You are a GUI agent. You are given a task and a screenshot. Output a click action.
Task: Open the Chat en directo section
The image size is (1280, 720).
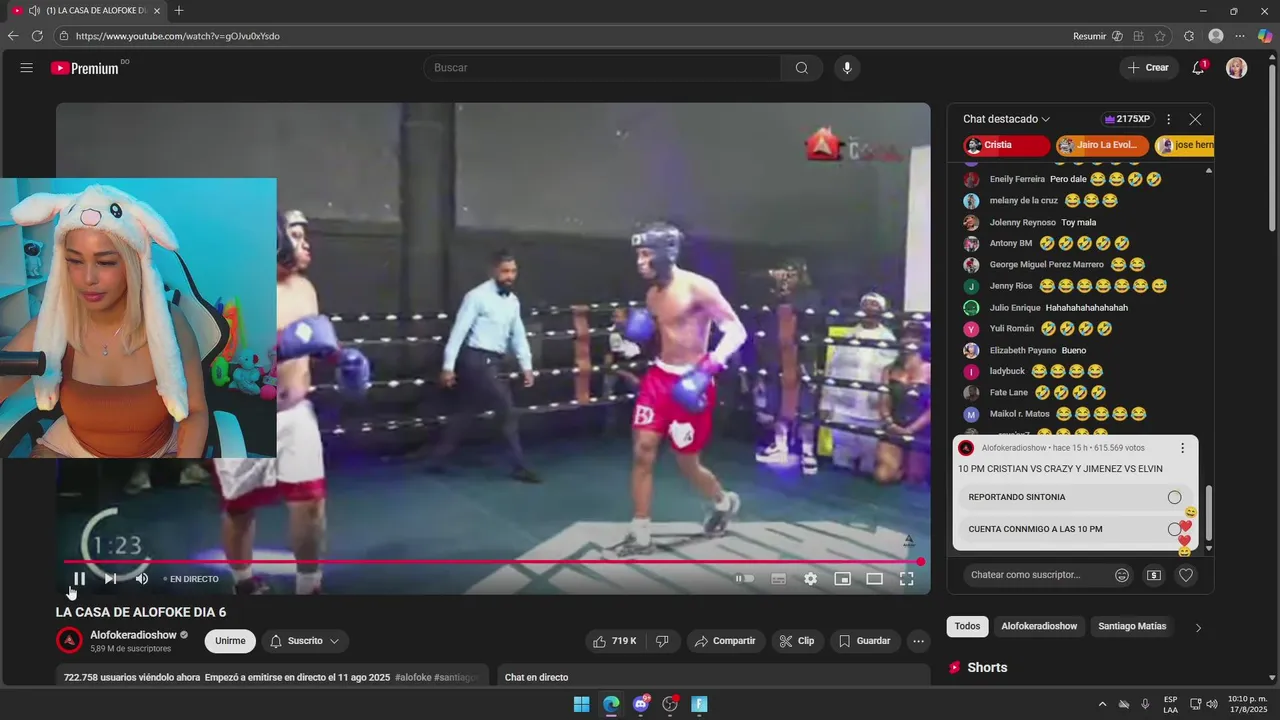[x=714, y=677]
